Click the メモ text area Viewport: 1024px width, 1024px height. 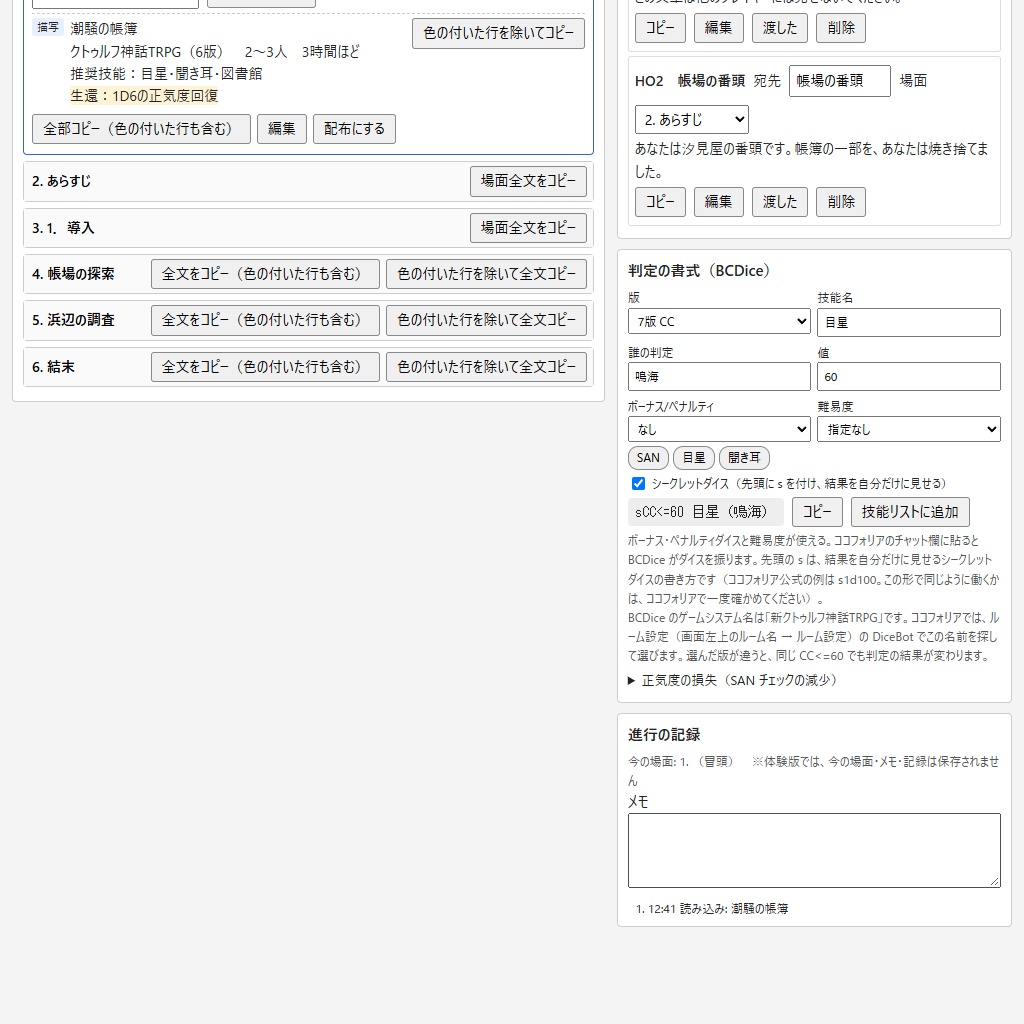[814, 850]
